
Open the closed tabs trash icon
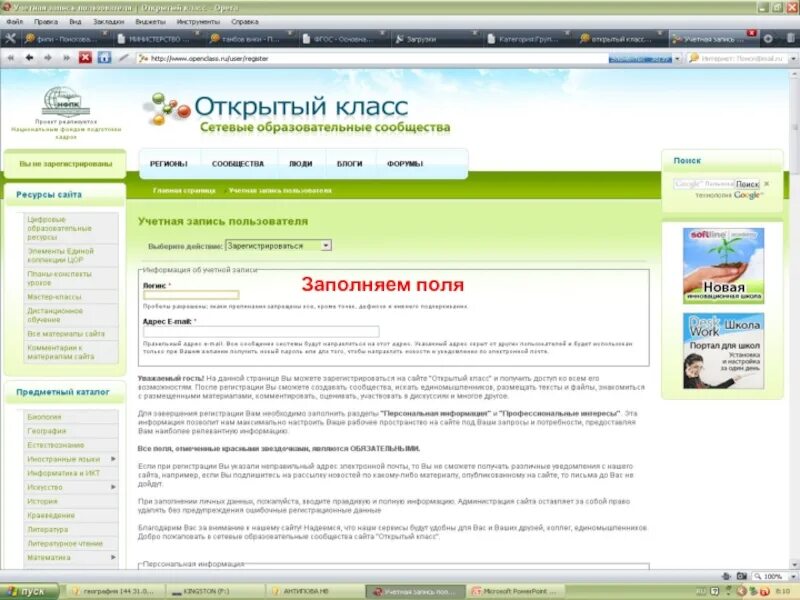coord(791,39)
